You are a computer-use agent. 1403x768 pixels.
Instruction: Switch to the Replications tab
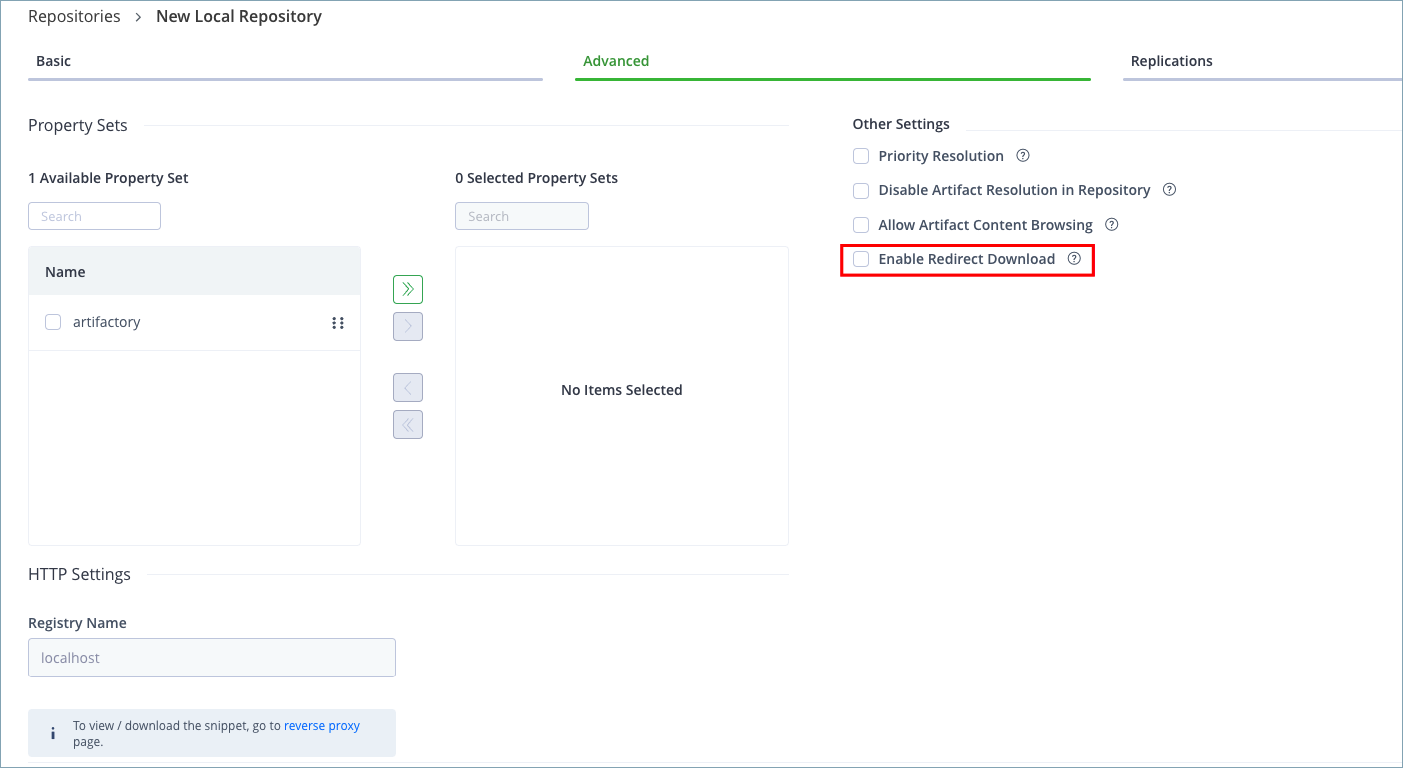click(x=1171, y=60)
